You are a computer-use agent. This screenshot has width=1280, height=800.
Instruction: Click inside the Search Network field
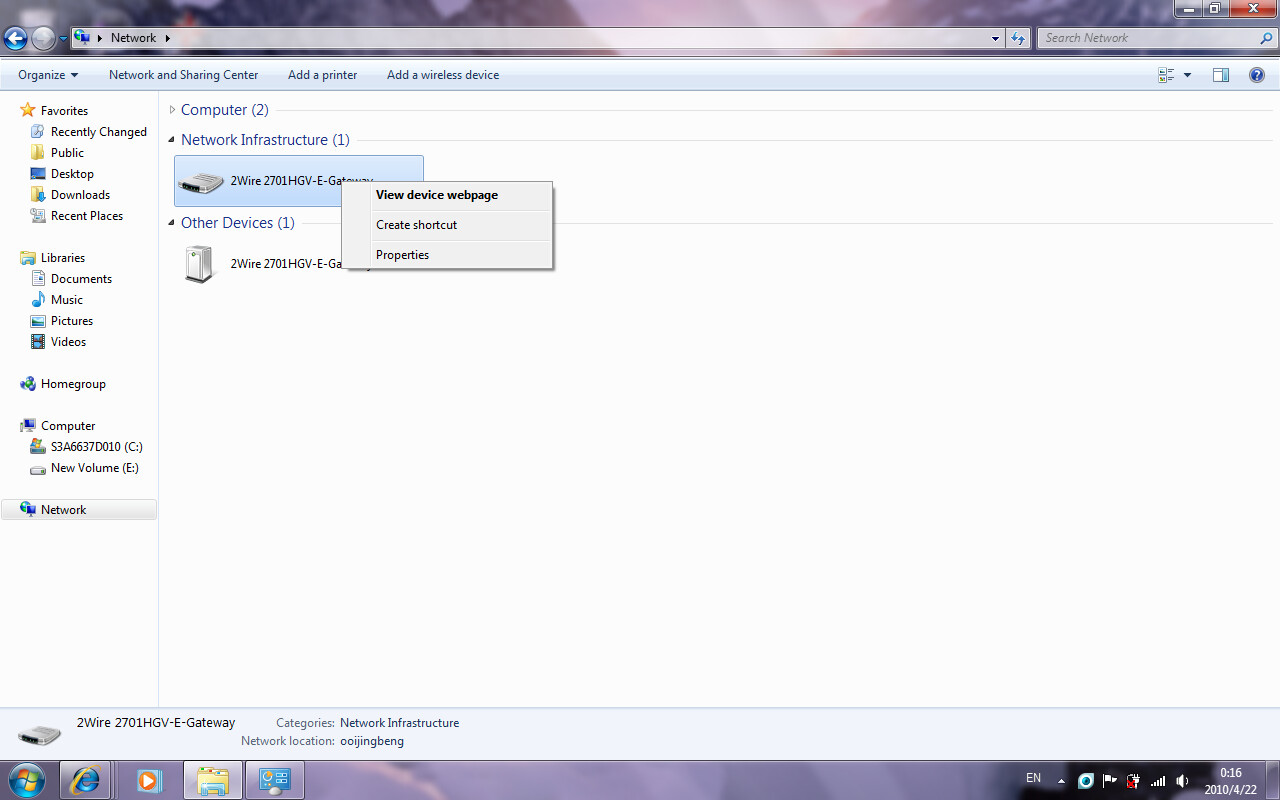(x=1150, y=37)
